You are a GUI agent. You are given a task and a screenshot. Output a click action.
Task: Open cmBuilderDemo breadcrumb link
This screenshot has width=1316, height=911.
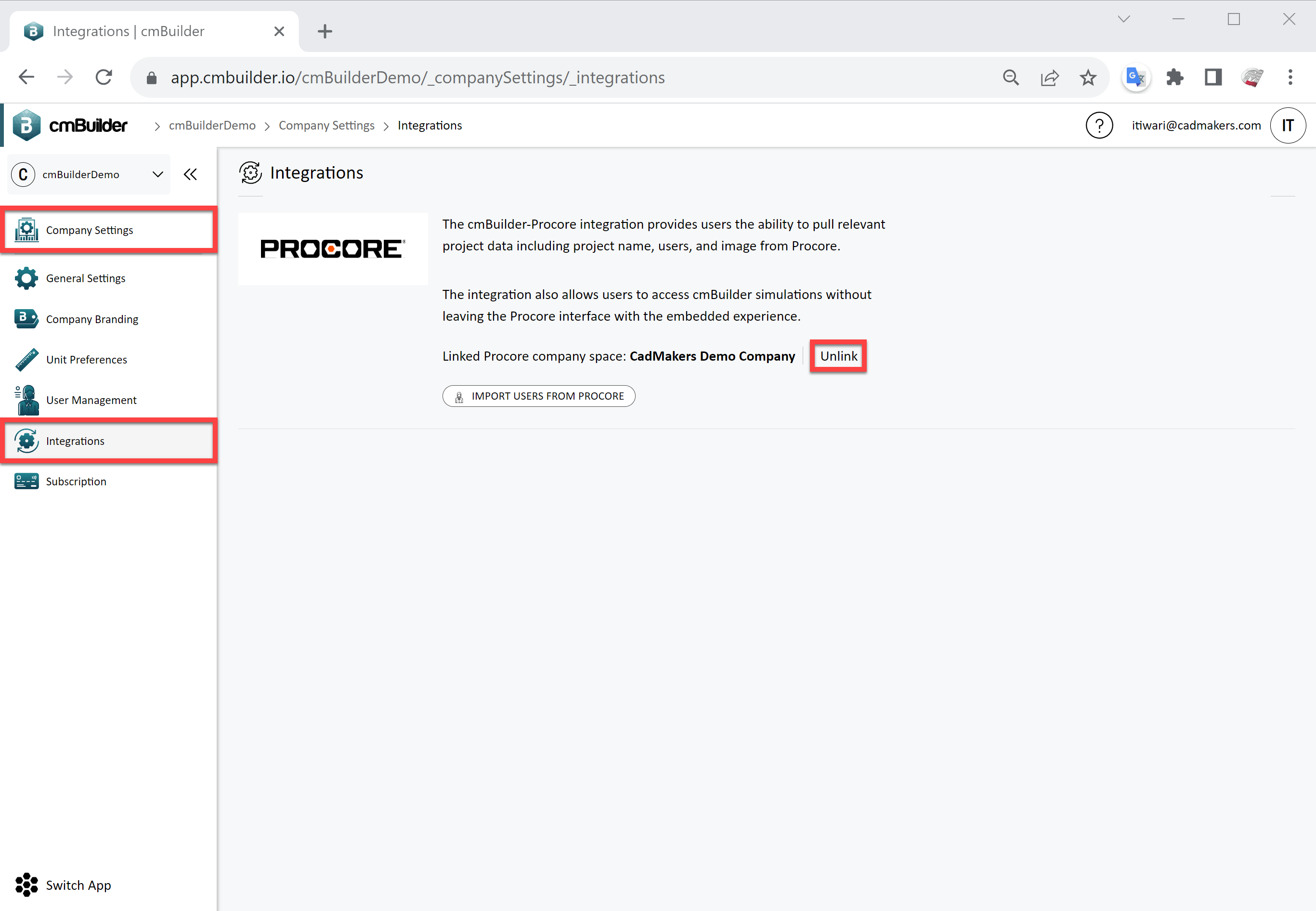(212, 125)
